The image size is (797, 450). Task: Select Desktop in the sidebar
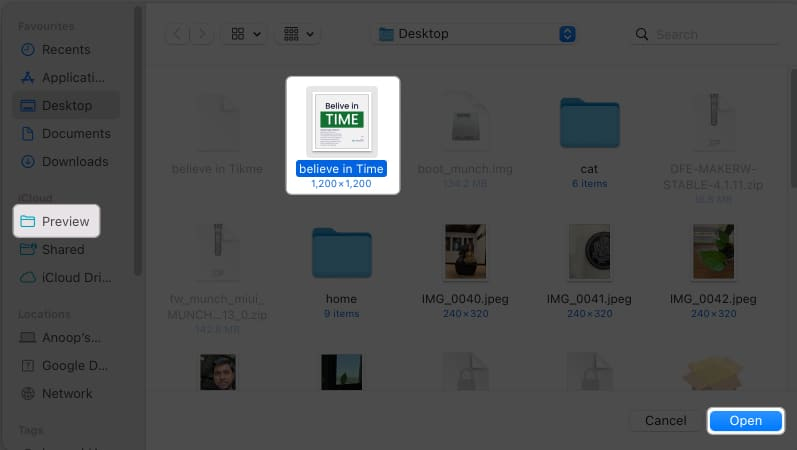click(66, 106)
